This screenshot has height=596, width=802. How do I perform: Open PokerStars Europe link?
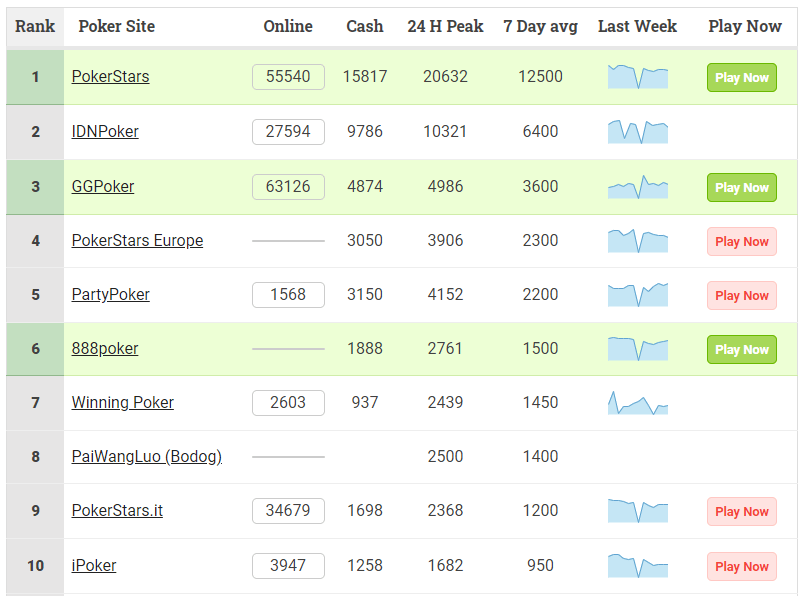[x=137, y=241]
